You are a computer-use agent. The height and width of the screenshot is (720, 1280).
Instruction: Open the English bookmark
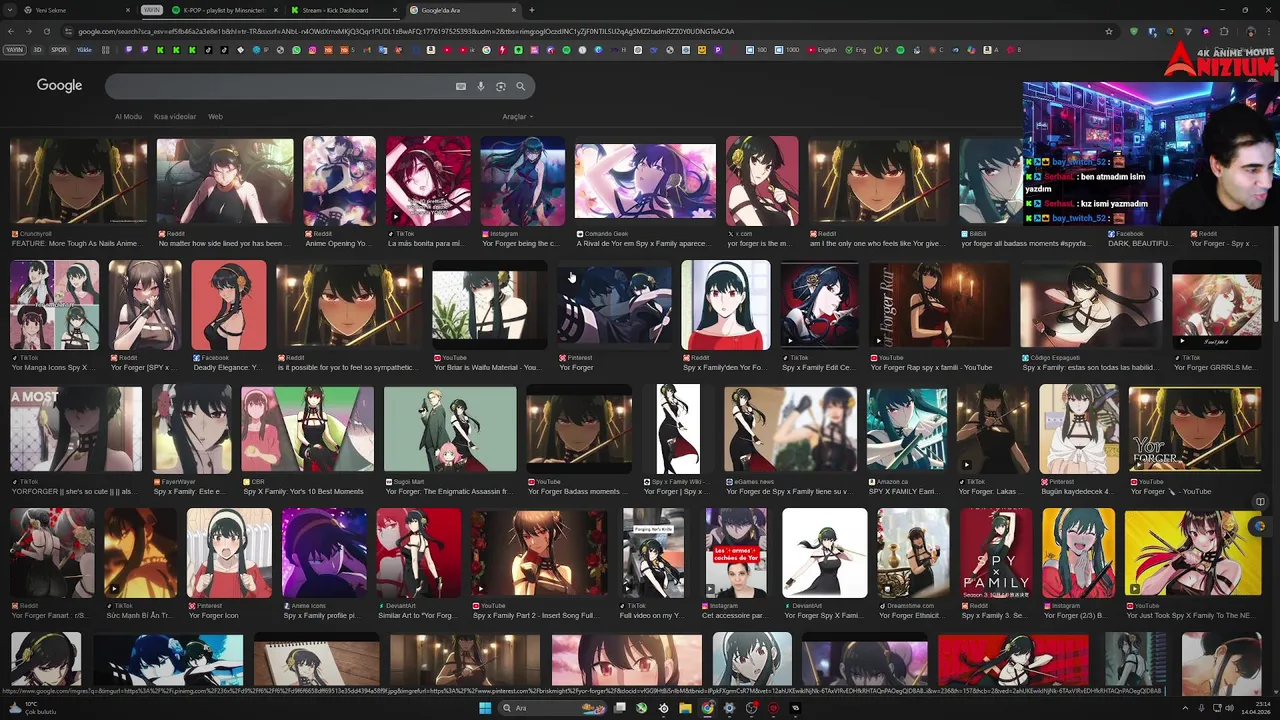click(x=823, y=50)
